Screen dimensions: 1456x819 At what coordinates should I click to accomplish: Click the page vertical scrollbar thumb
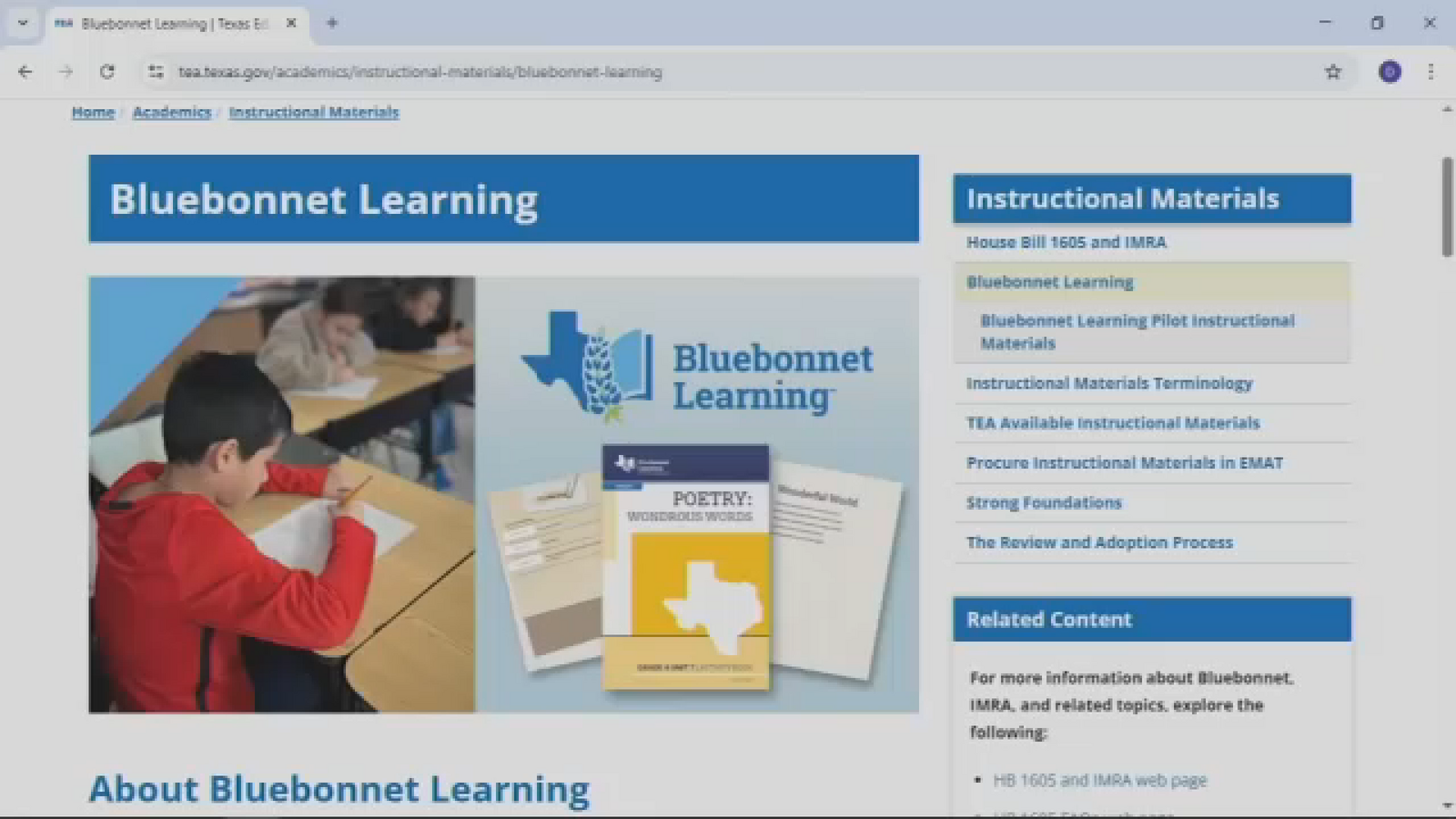[x=1447, y=207]
